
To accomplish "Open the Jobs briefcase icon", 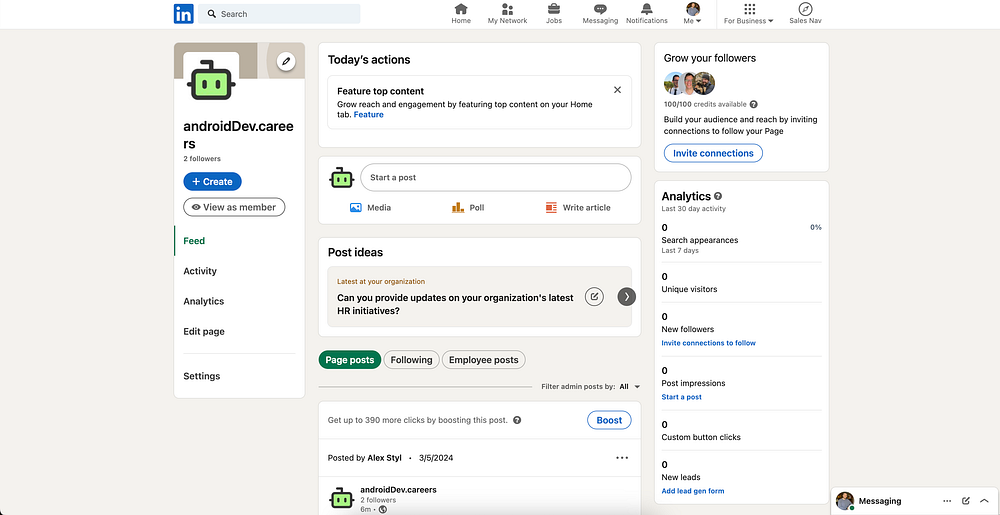I will tap(554, 13).
